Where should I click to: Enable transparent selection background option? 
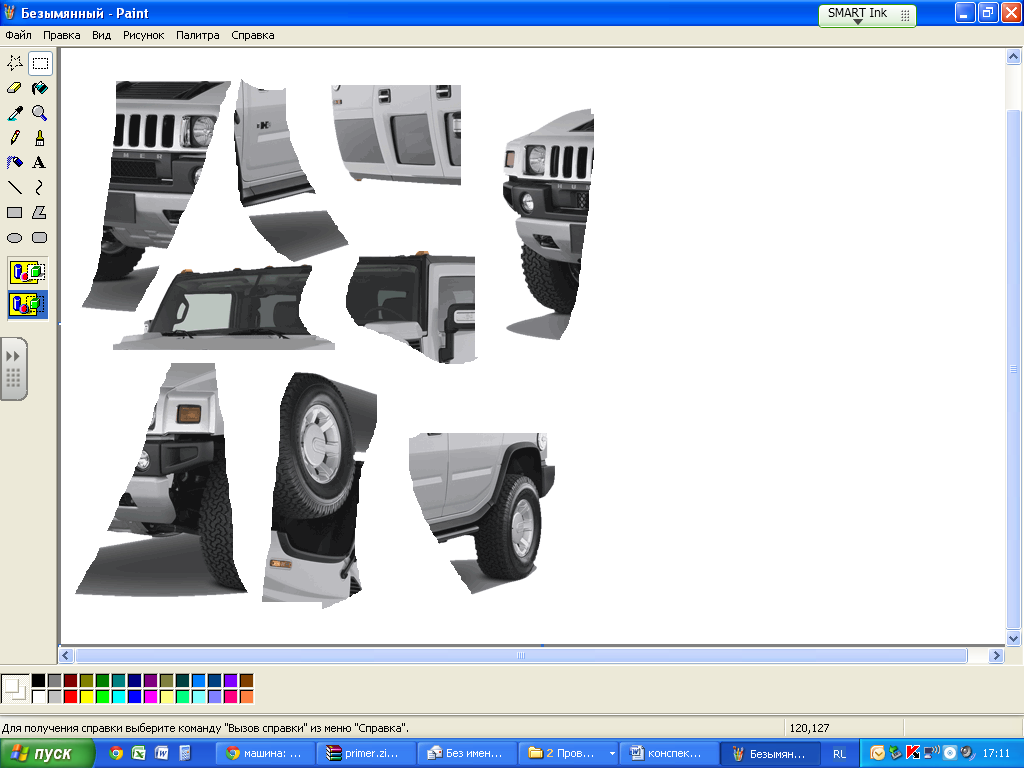27,304
